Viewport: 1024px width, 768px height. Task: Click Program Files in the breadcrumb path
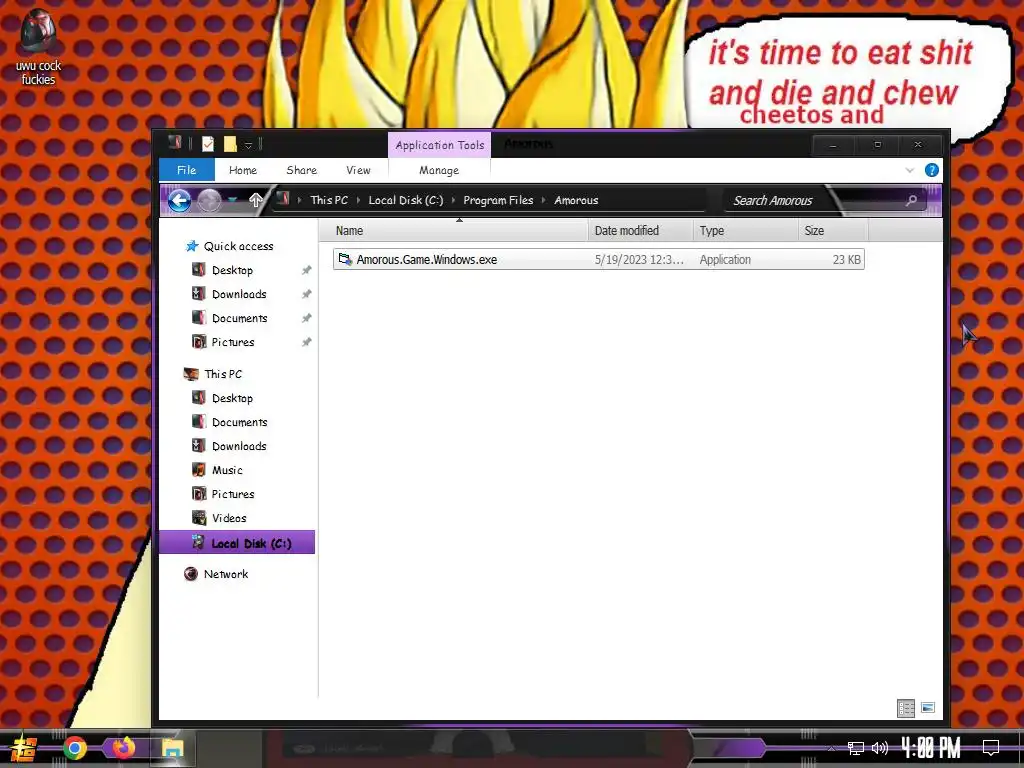[498, 200]
